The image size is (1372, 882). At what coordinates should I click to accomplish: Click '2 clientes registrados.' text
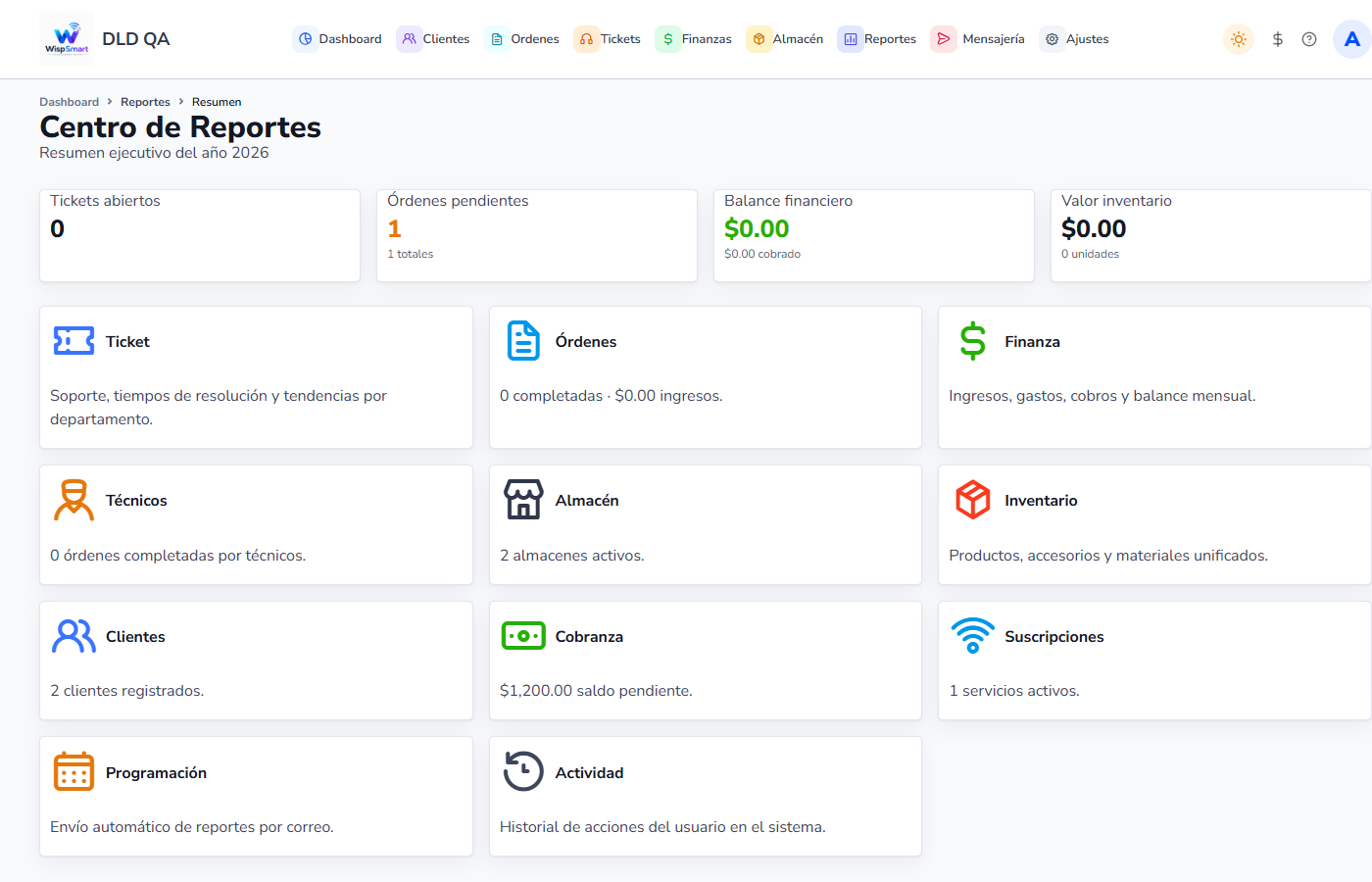coord(127,691)
